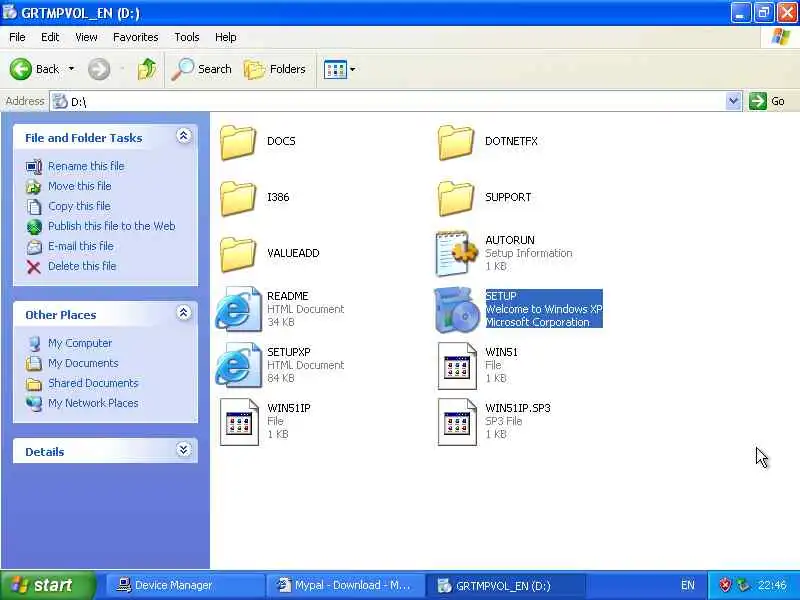Viewport: 800px width, 600px height.
Task: Select the SETUPXP HTML document icon
Action: (238, 365)
